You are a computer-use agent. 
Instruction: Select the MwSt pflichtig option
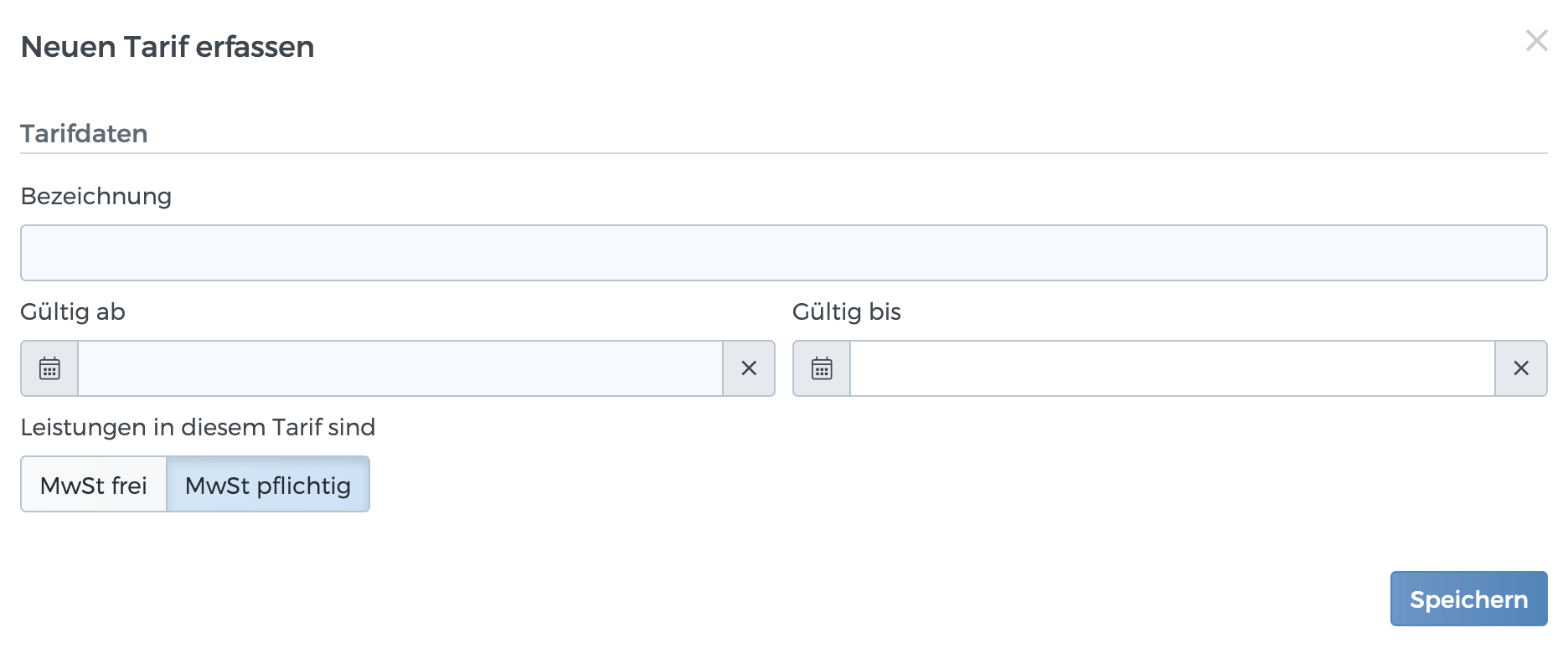click(268, 485)
